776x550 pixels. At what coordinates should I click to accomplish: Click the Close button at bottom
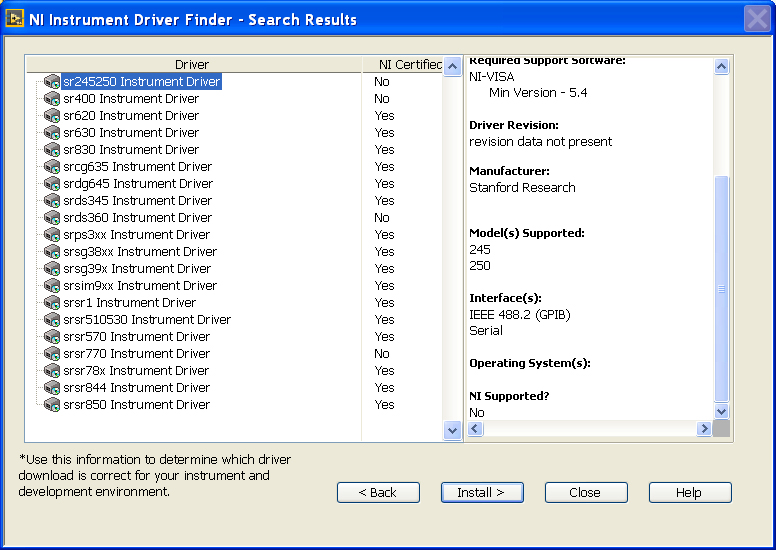pos(586,492)
